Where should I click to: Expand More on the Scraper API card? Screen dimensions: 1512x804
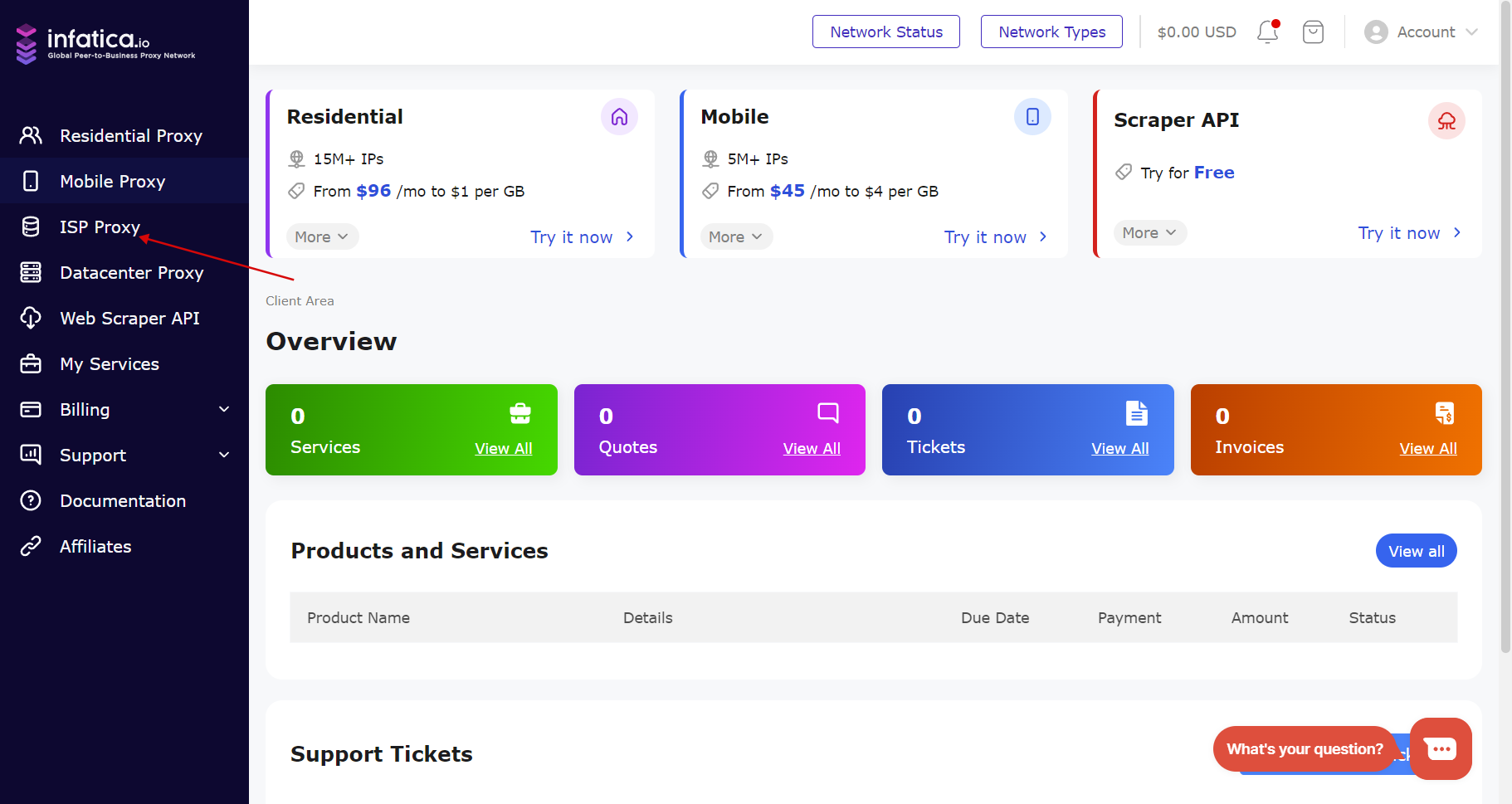click(1150, 233)
